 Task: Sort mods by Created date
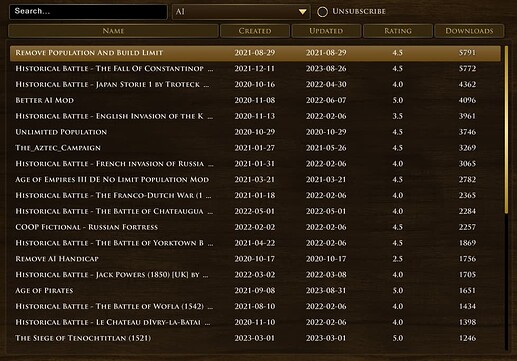255,31
